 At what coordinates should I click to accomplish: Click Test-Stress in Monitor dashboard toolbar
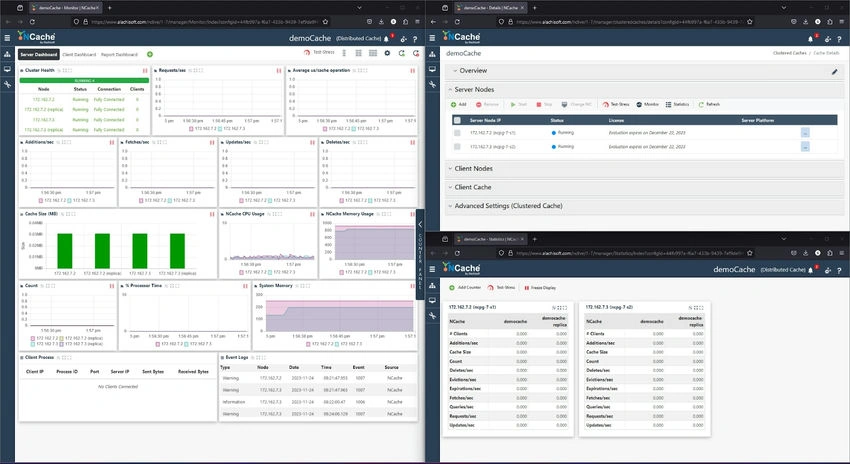click(x=319, y=53)
